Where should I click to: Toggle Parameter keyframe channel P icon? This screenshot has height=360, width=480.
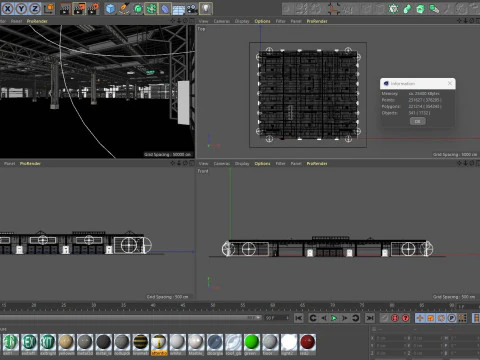coord(452,318)
